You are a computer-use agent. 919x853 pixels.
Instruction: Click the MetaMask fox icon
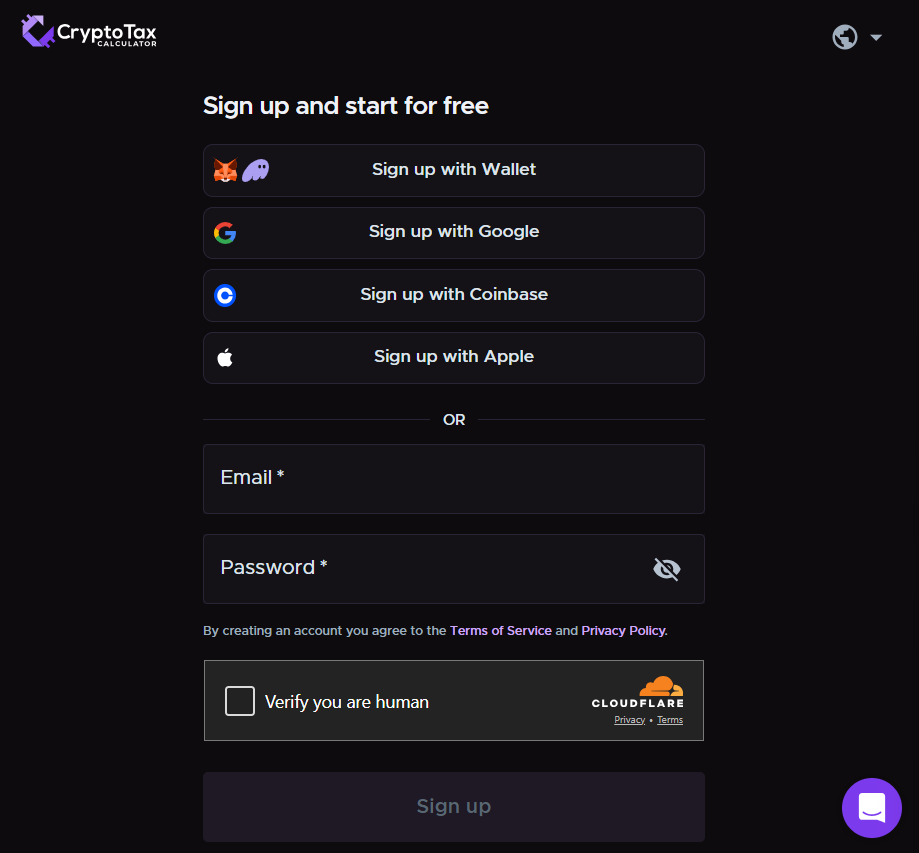(226, 170)
